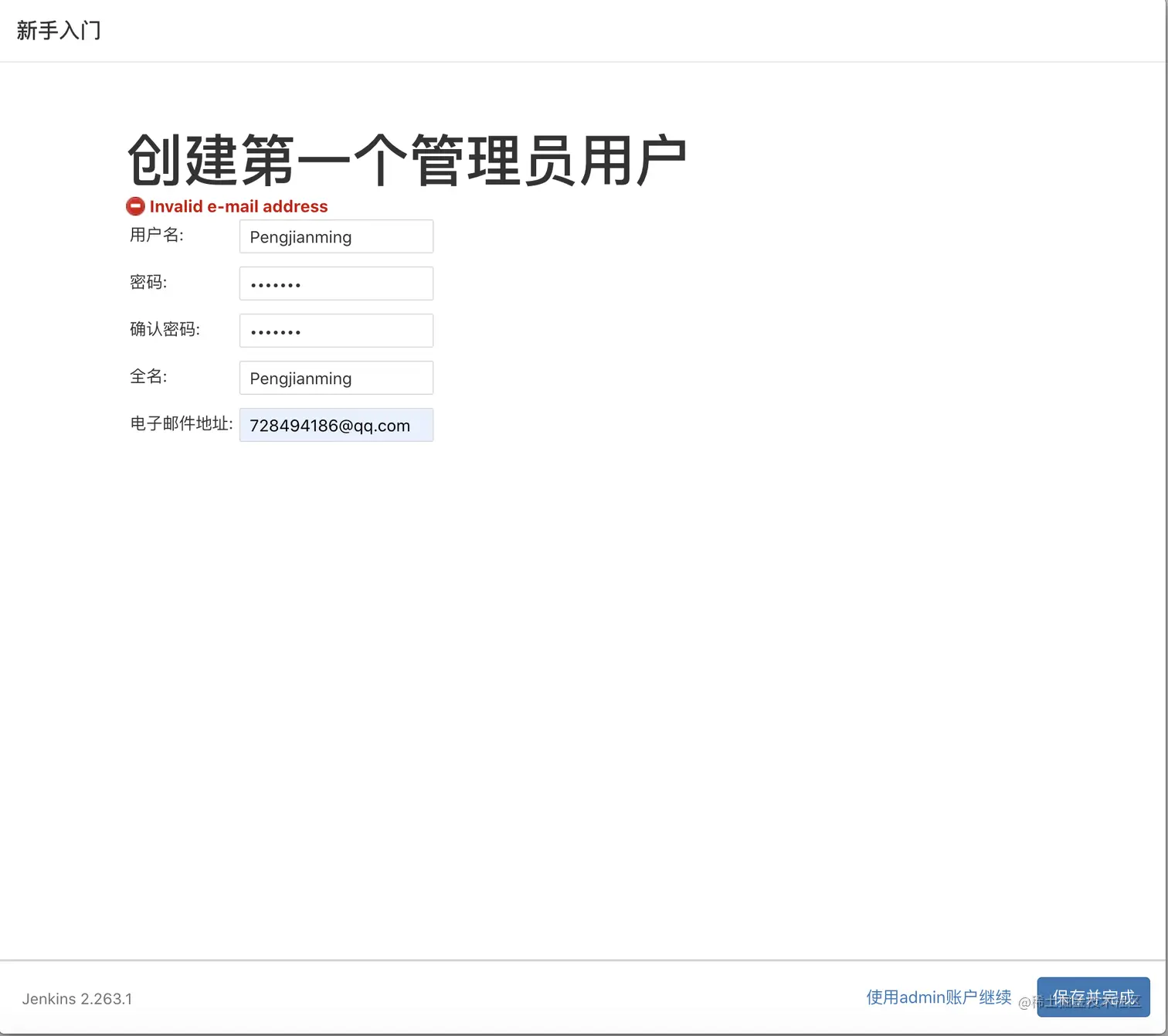Click the red error icon

point(135,206)
